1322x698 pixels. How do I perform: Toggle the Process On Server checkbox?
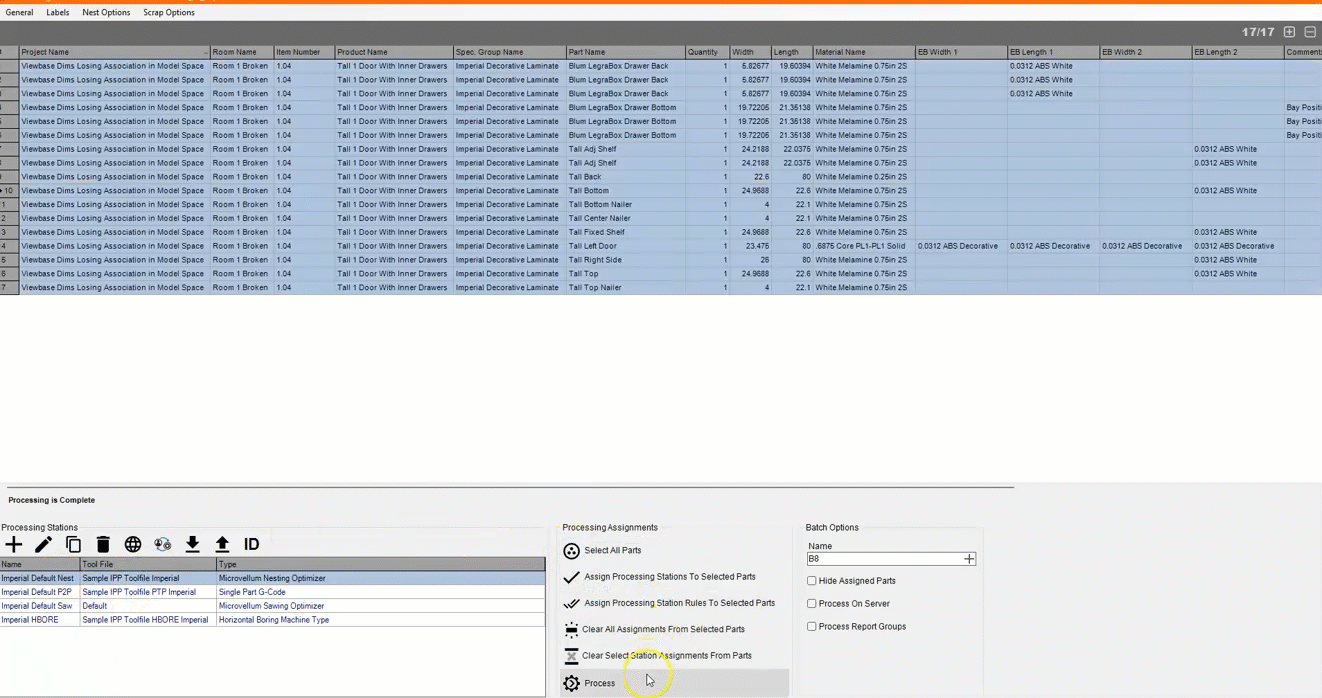click(x=812, y=604)
